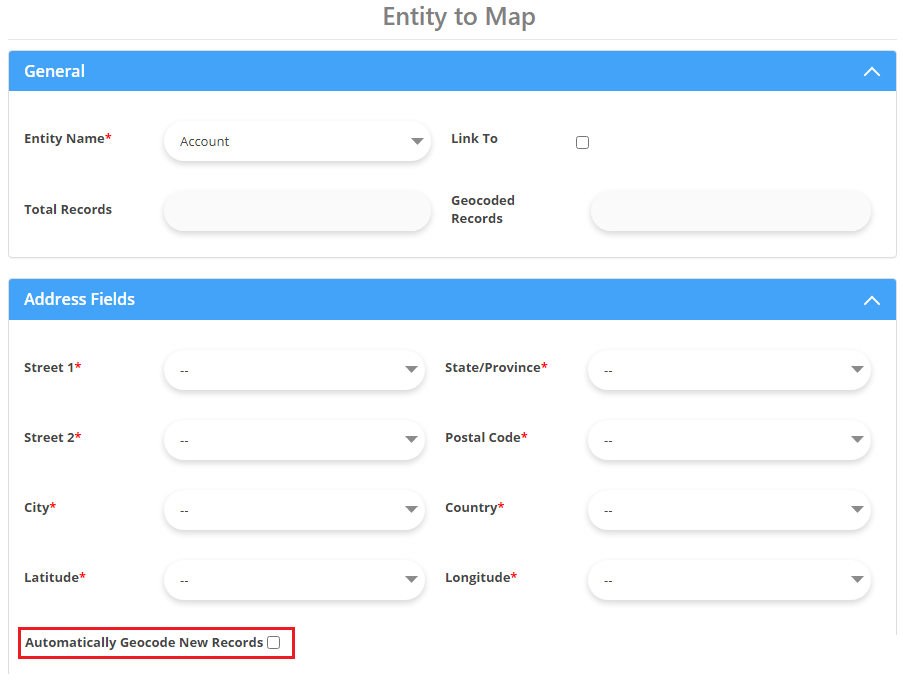The height and width of the screenshot is (680, 903).
Task: Open the Country field dropdown
Action: [x=728, y=510]
